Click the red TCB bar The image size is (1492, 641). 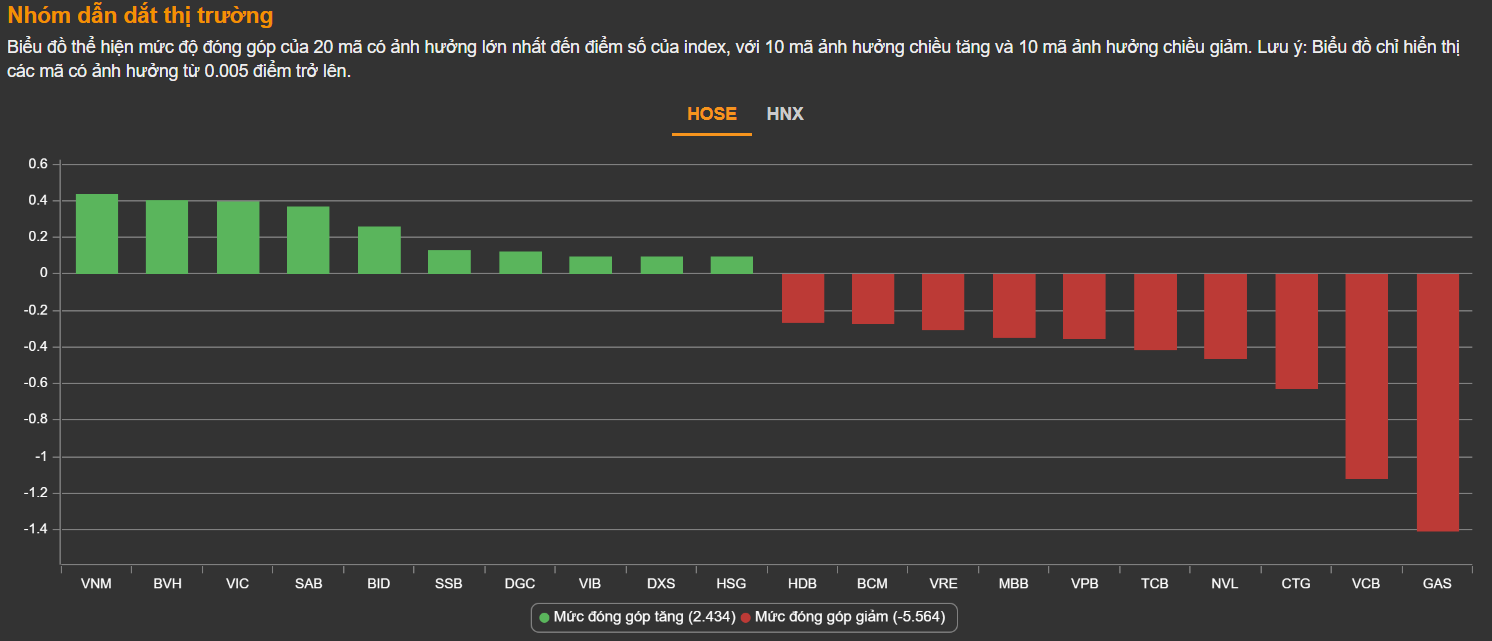tap(1155, 311)
